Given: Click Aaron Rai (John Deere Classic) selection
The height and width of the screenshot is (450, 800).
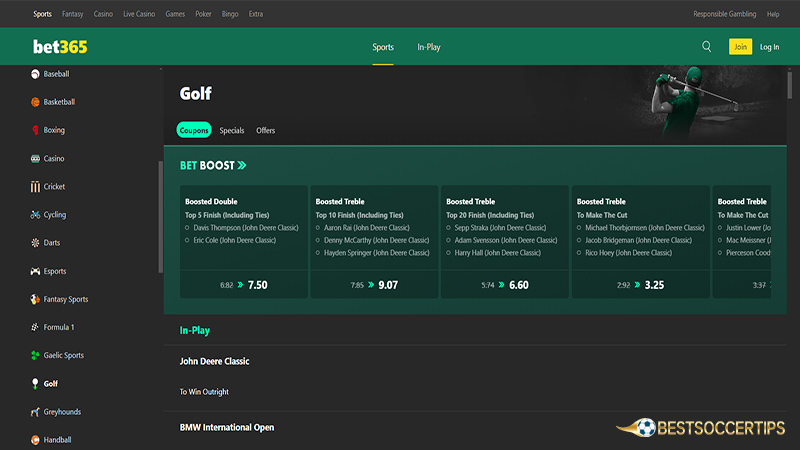Looking at the screenshot, I should (366, 228).
